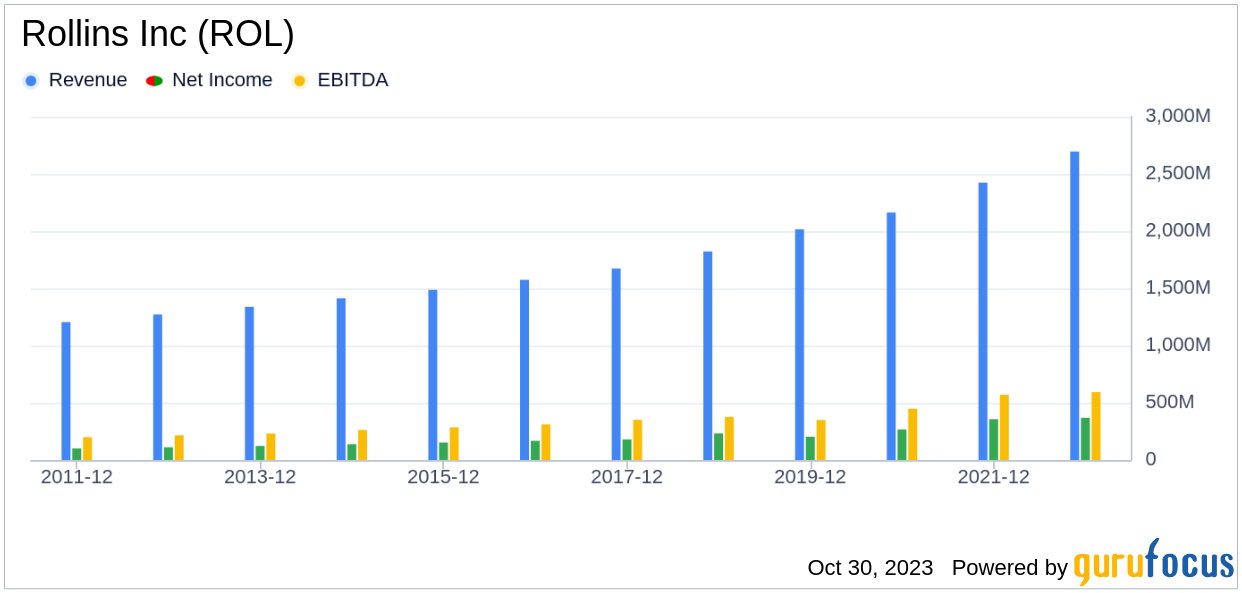Select the 2011-12 blue Revenue bar
The image size is (1242, 593).
point(66,391)
